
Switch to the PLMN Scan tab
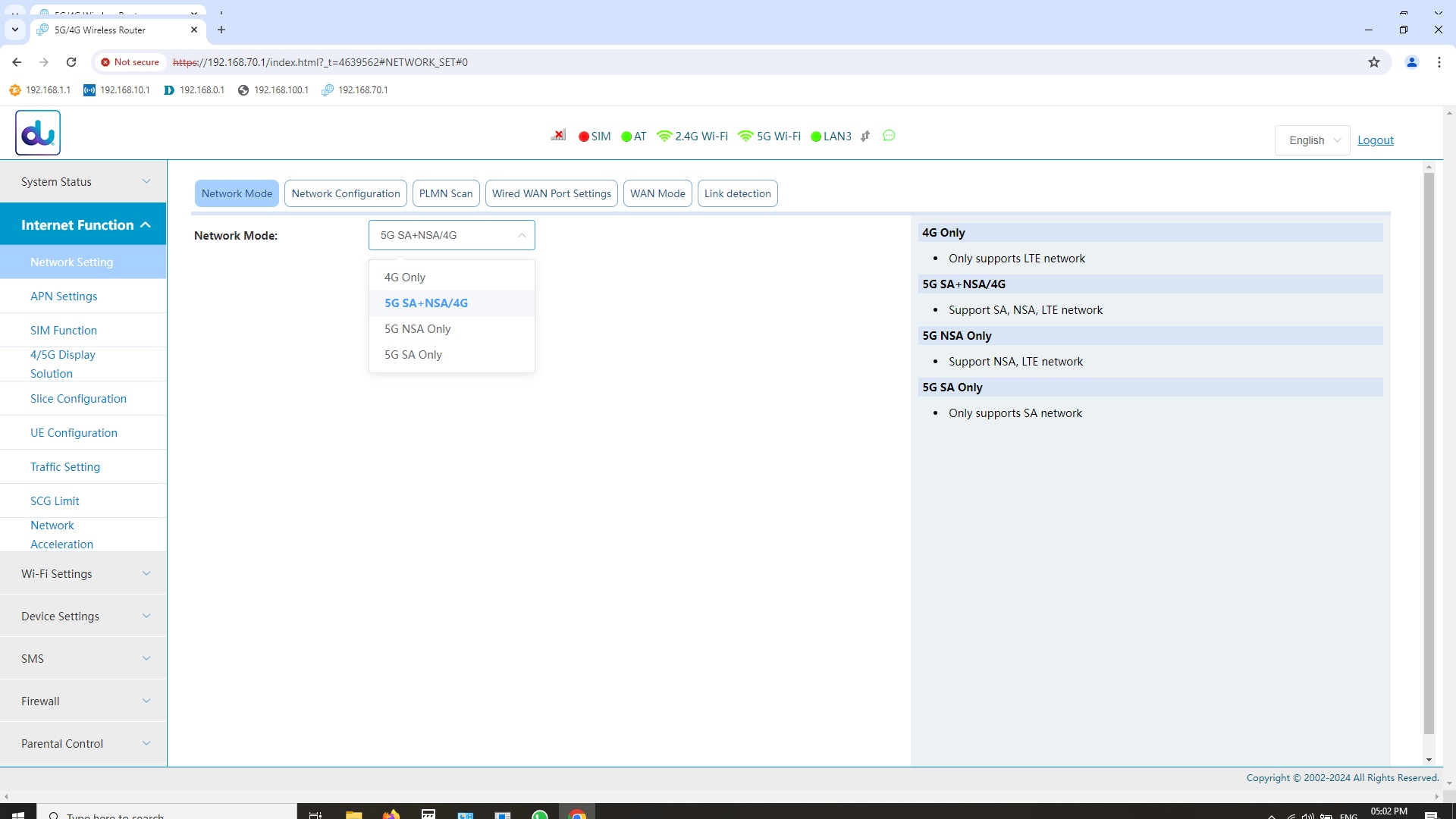point(445,193)
